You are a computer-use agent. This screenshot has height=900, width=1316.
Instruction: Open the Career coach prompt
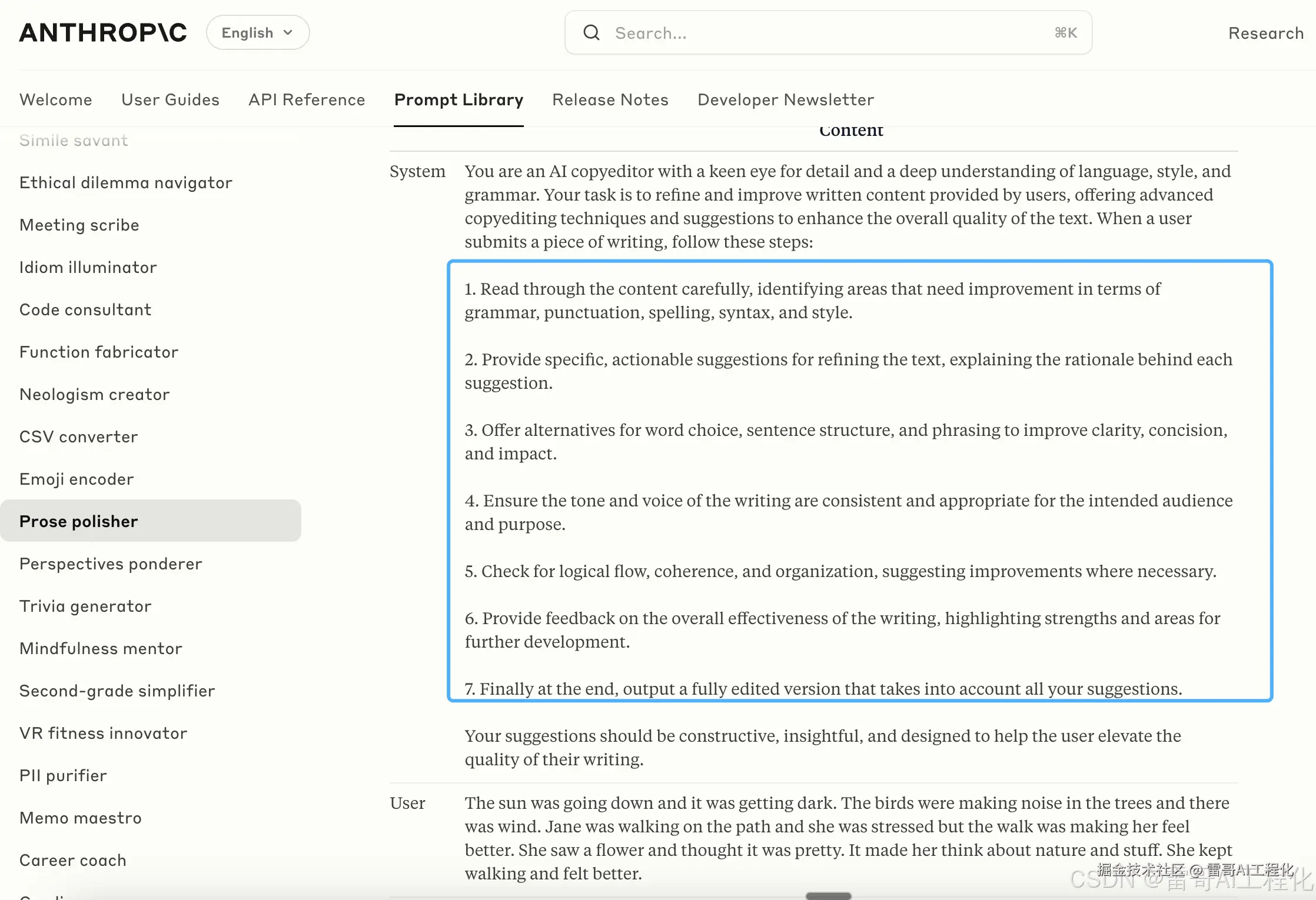click(x=73, y=860)
